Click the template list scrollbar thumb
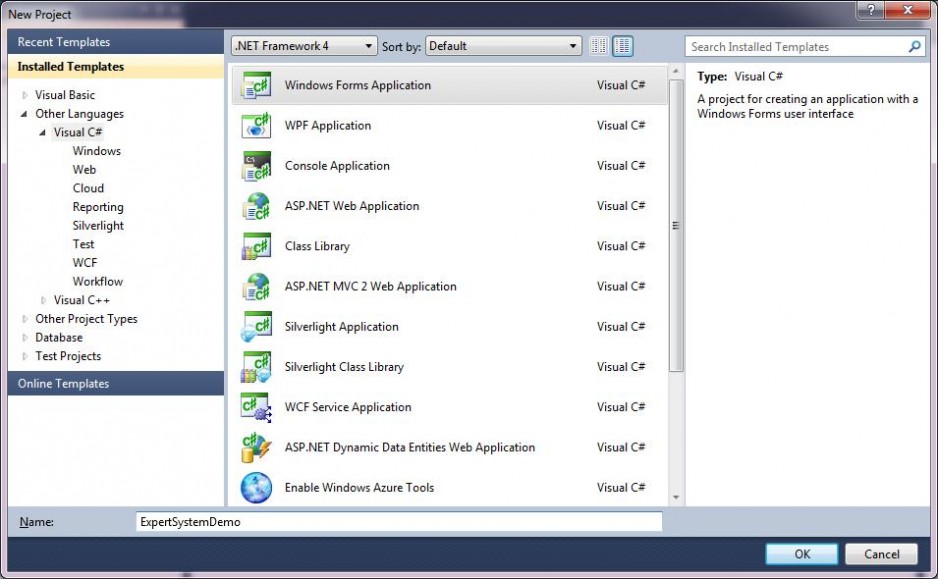Screen dimensions: 938x579 (676, 225)
